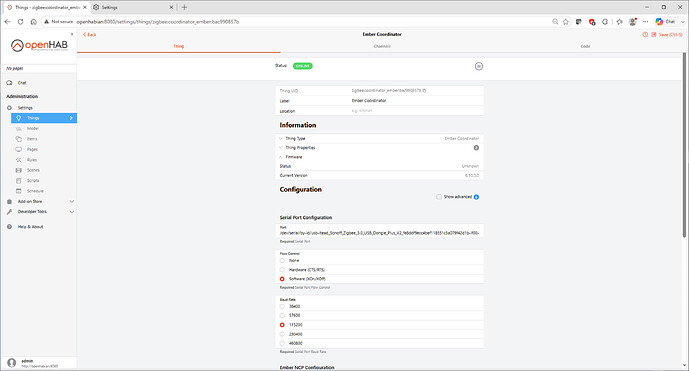The height and width of the screenshot is (371, 689).
Task: Click the admin user avatar in the sidebar
Action: pyautogui.click(x=12, y=363)
